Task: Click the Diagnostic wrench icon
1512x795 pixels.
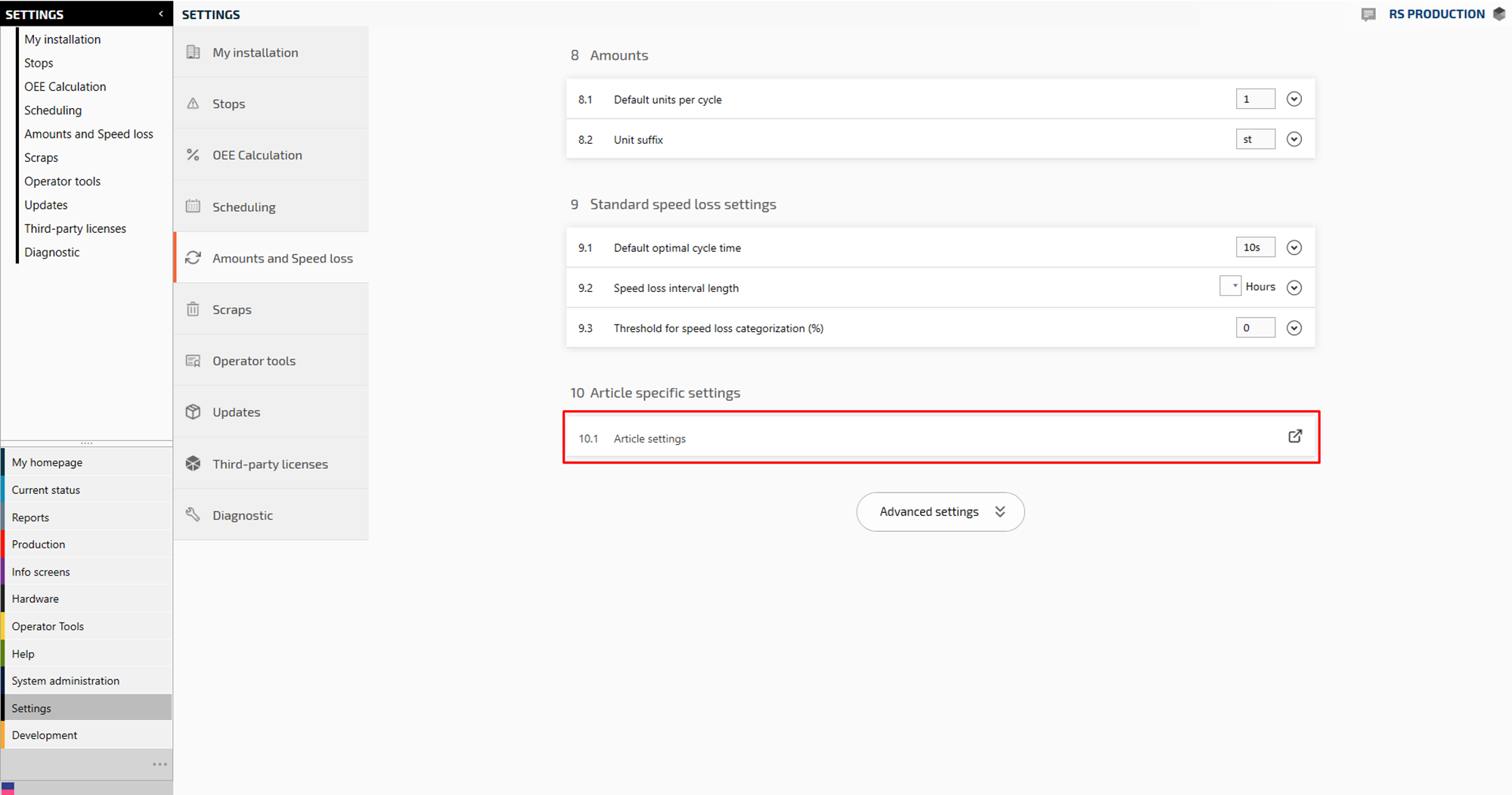Action: (193, 515)
